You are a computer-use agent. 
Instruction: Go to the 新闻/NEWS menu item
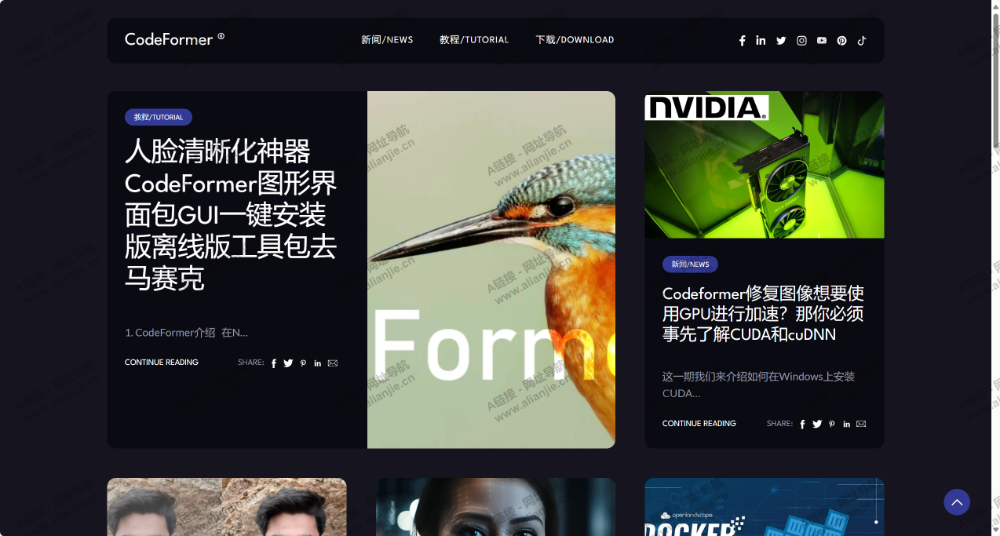(387, 40)
